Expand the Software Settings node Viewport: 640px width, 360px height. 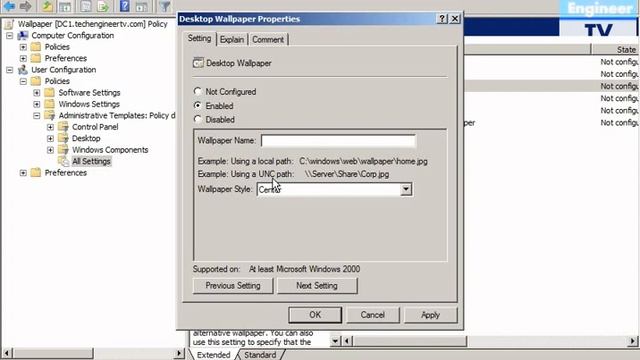click(x=37, y=93)
